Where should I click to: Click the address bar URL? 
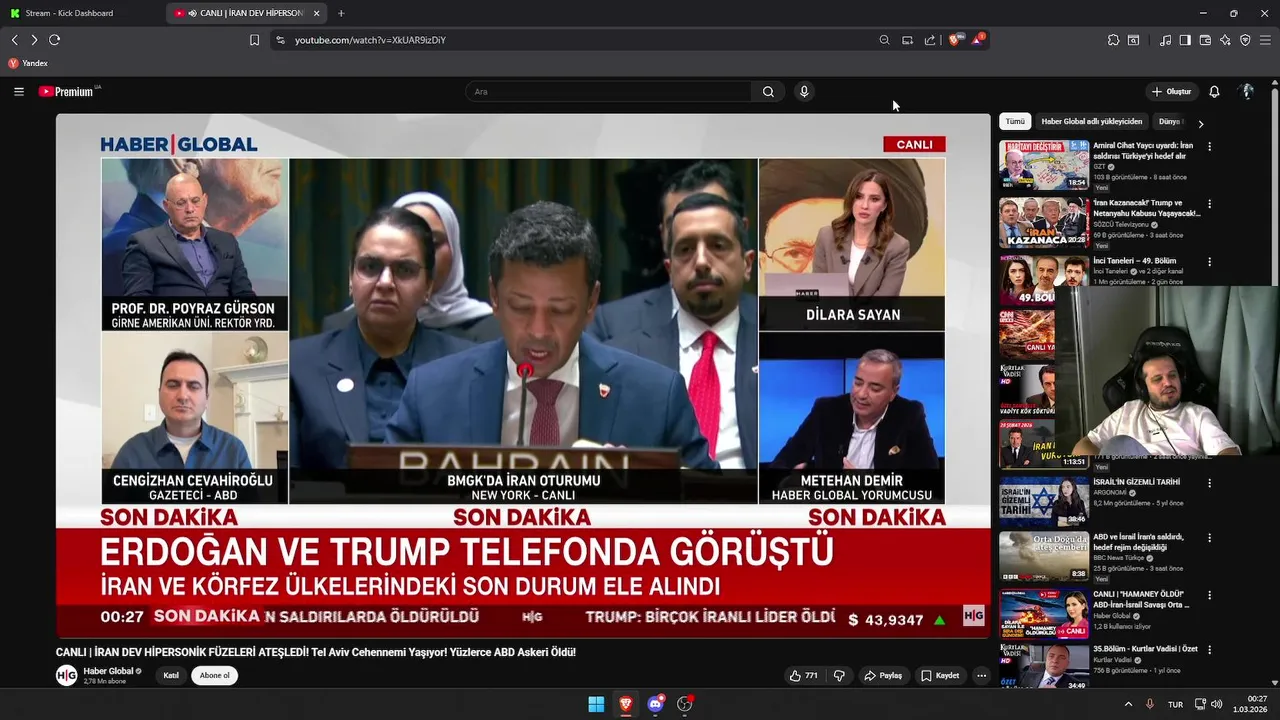370,40
